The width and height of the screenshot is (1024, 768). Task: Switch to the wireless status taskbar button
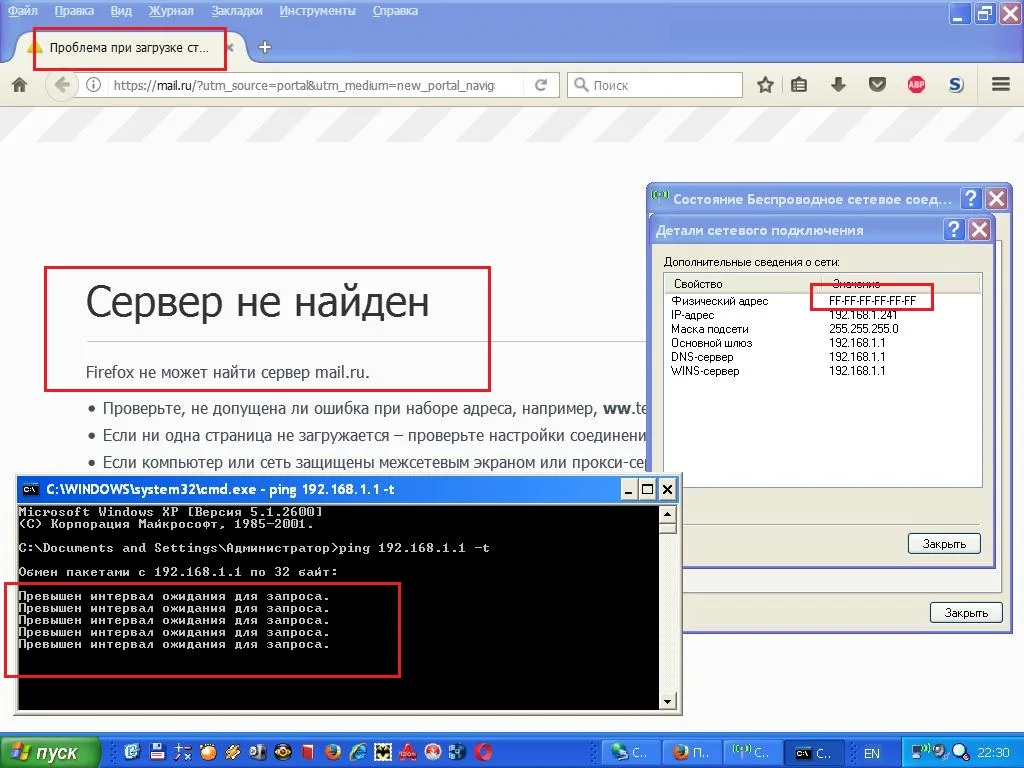pos(752,753)
